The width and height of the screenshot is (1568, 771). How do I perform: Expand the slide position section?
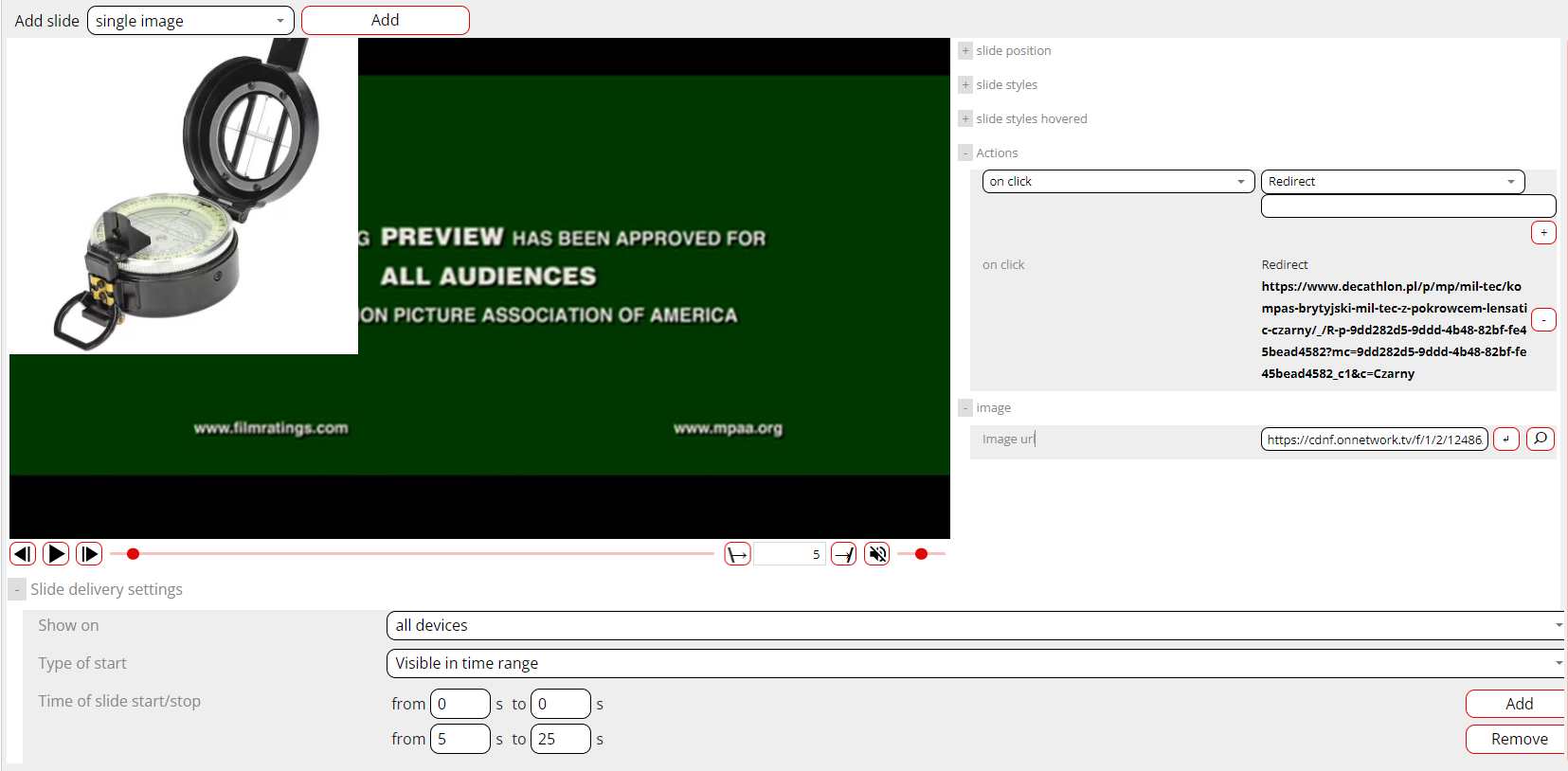[965, 51]
